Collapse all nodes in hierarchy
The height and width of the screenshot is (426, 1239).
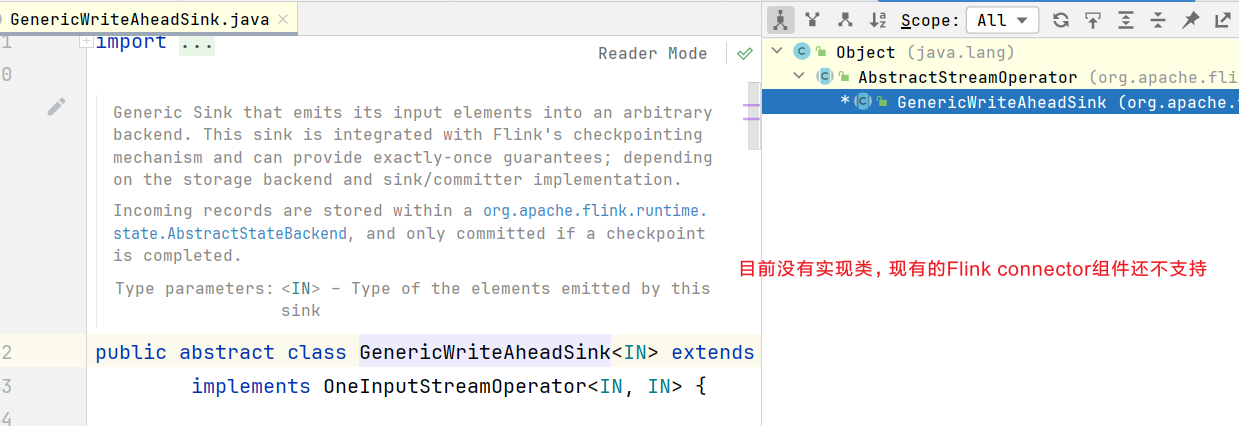1158,20
